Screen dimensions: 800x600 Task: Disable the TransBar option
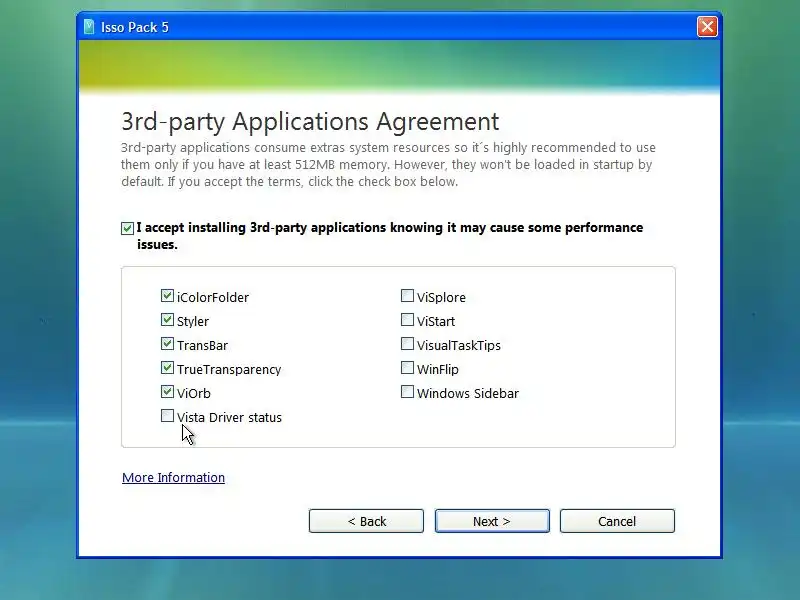tap(167, 344)
